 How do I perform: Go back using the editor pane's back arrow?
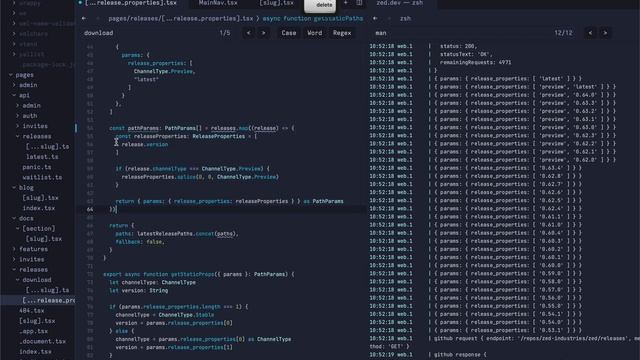84,18
